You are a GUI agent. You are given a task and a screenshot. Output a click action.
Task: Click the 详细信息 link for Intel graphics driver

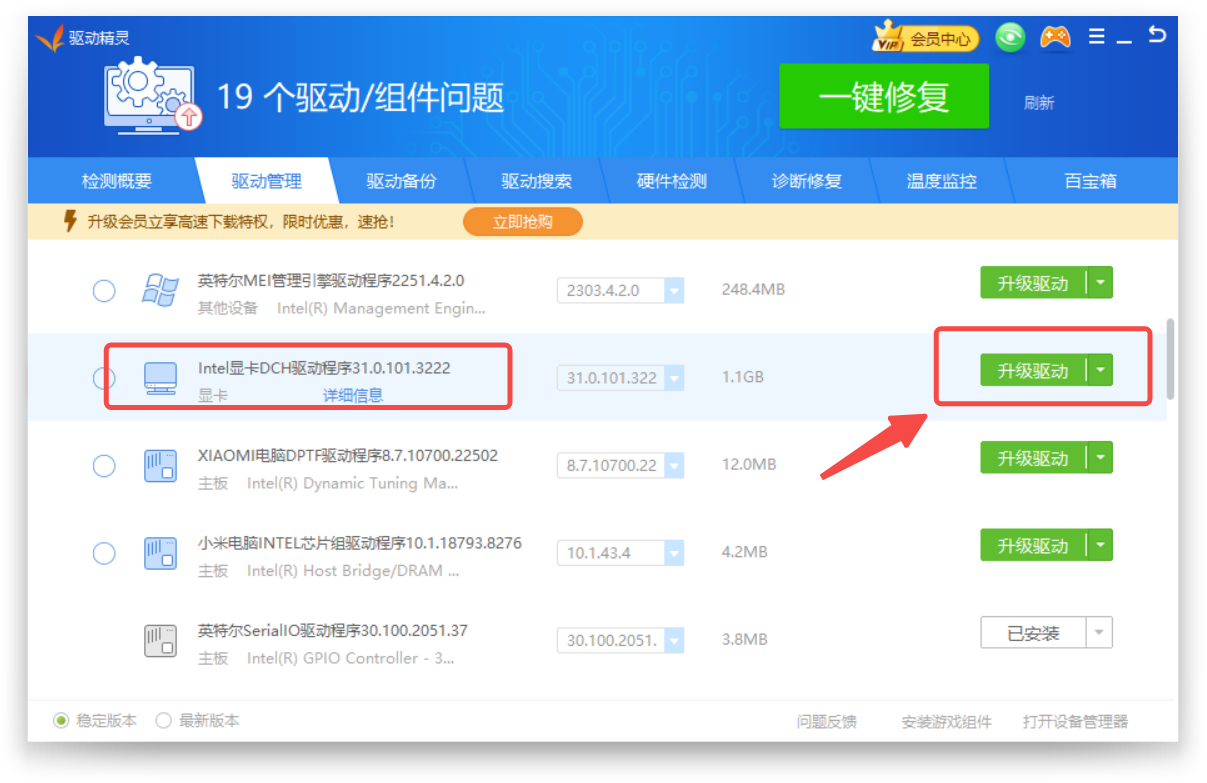click(352, 395)
